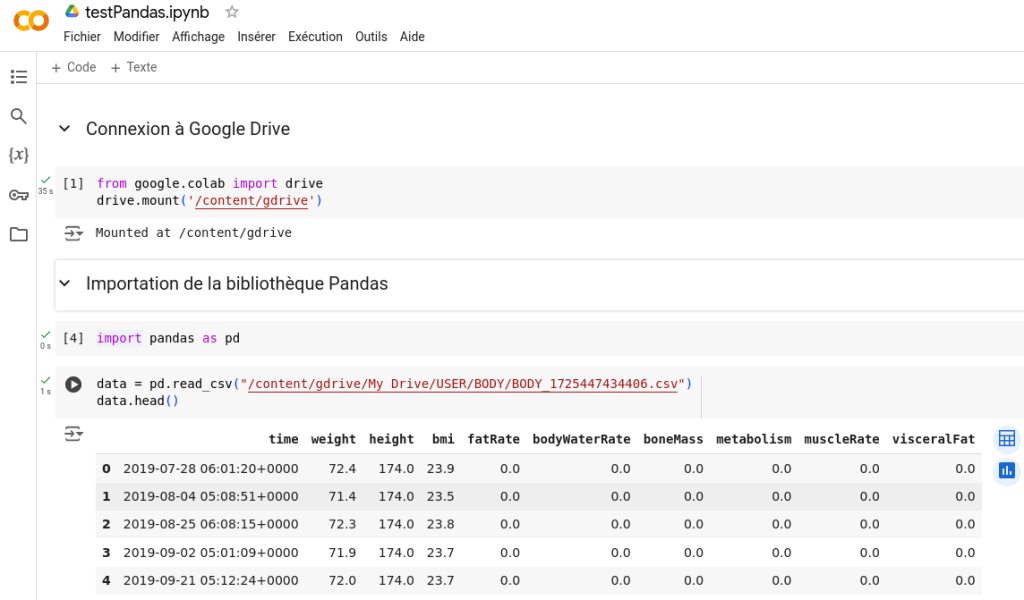Toggle output options for Mounted message
The width and height of the screenshot is (1024, 600).
point(73,233)
